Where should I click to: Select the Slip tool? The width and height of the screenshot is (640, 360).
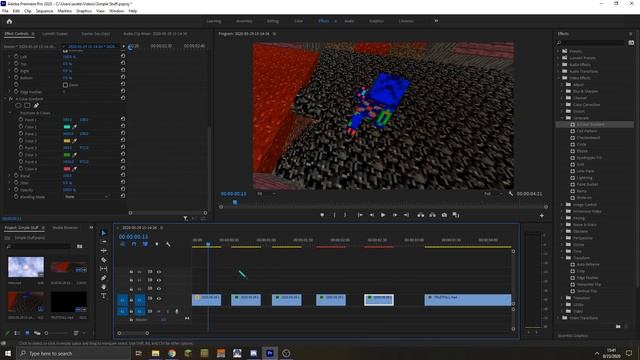coord(104,269)
